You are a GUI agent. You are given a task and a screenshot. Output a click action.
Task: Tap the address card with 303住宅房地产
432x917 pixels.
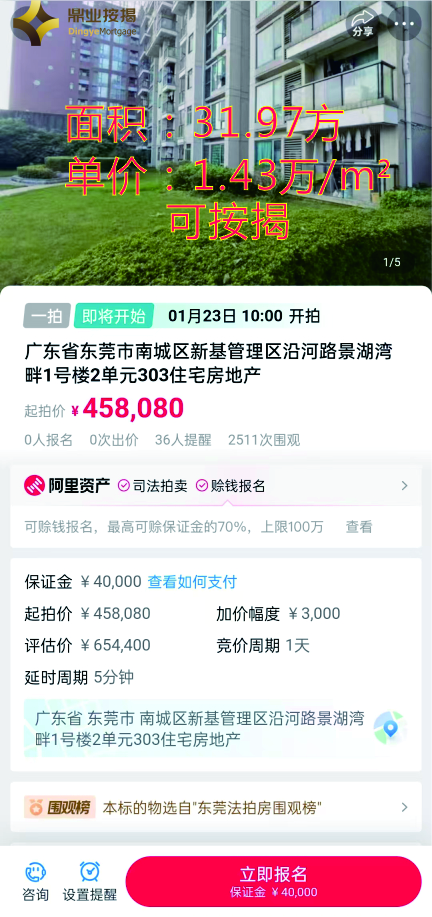pos(216,728)
